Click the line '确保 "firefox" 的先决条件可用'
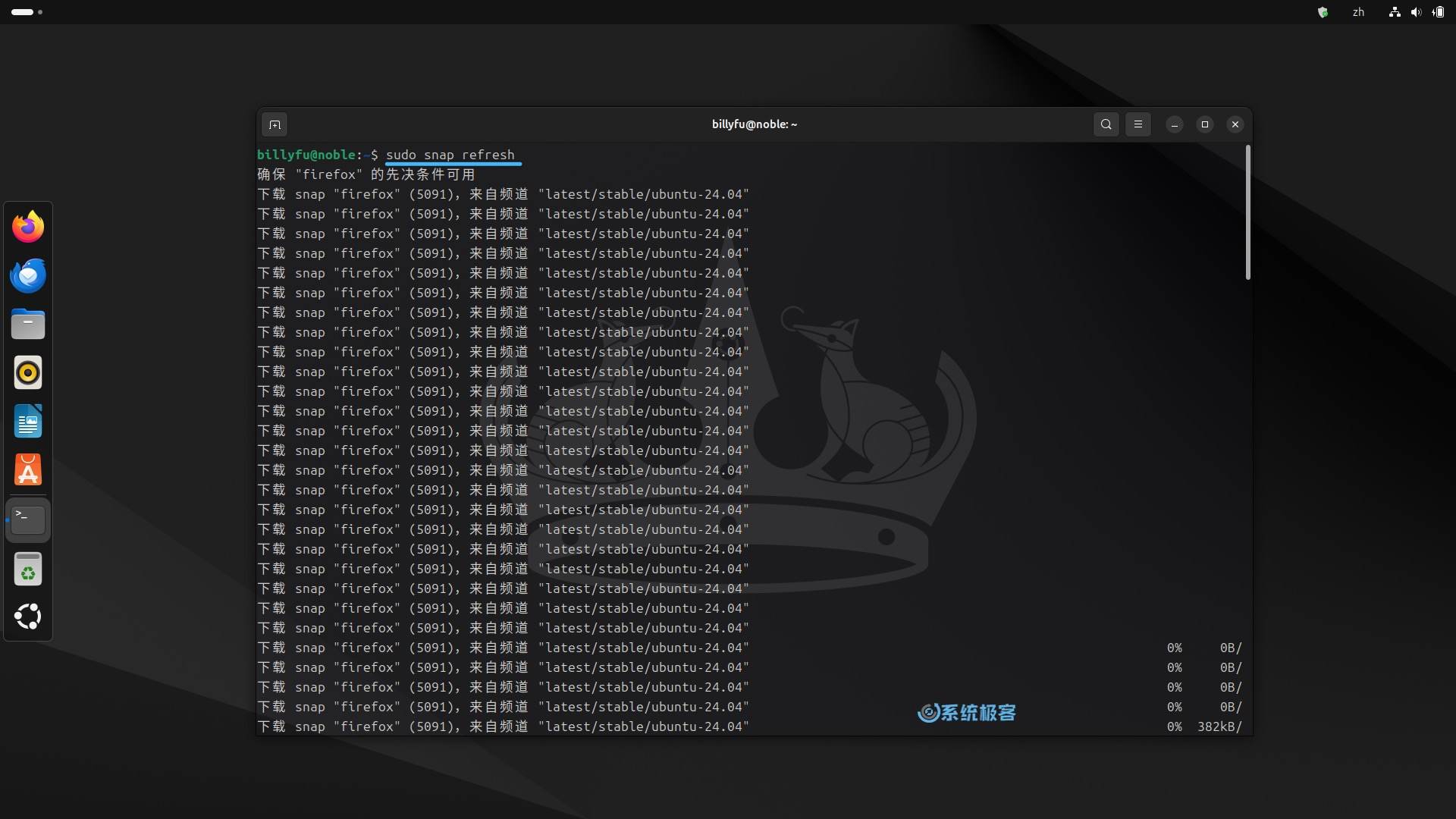1456x819 pixels. [x=366, y=174]
